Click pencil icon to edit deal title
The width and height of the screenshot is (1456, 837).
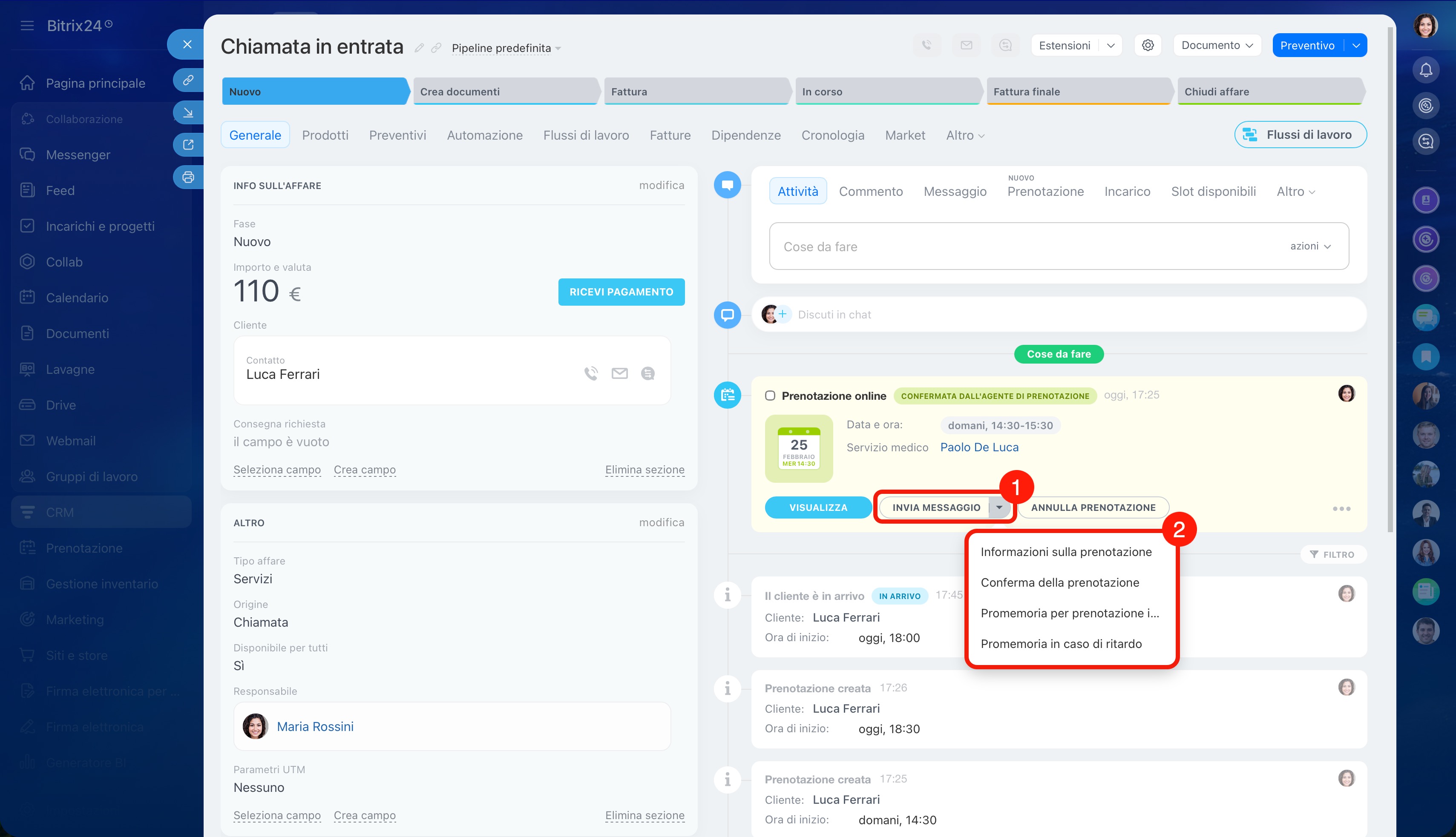pyautogui.click(x=419, y=48)
